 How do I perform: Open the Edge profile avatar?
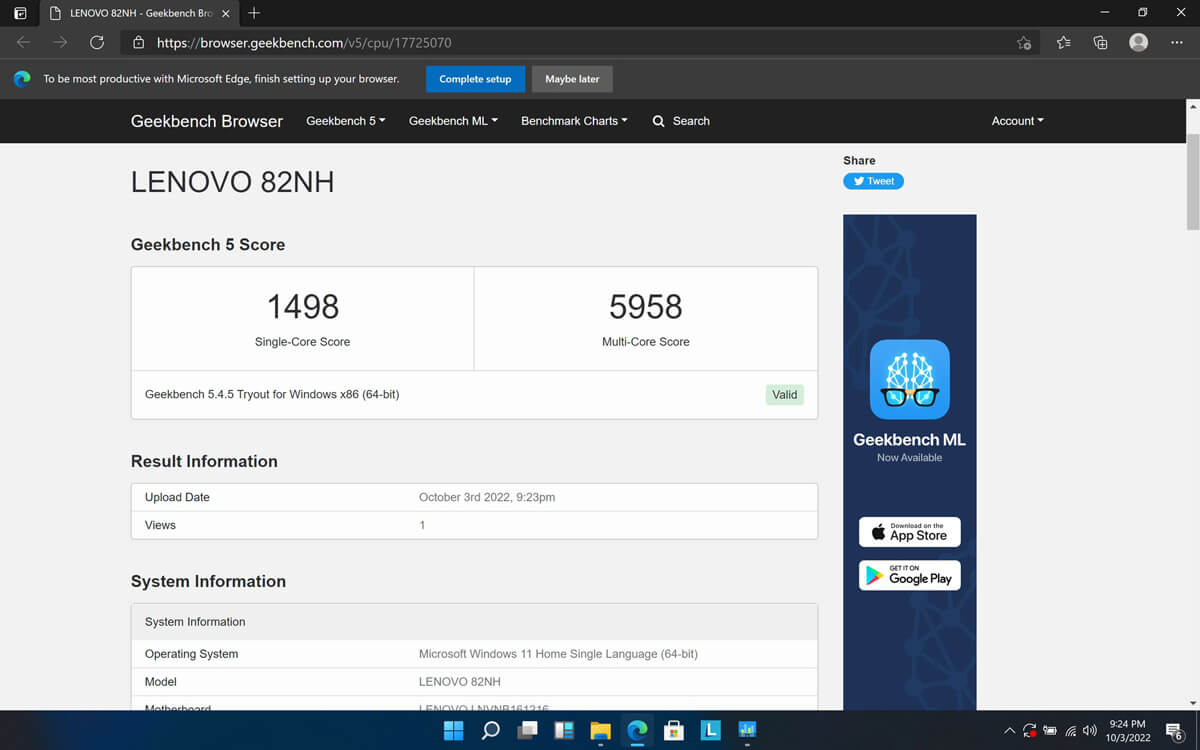coord(1138,42)
